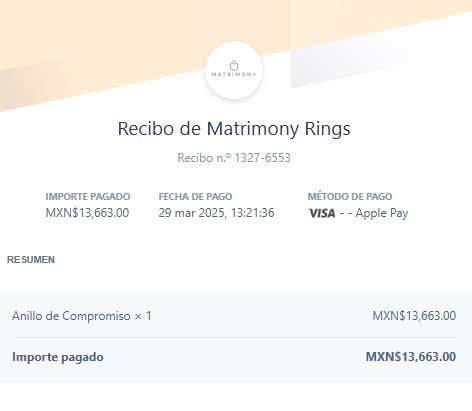Click the receipt number 1327-6553
472x411 pixels.
(x=262, y=158)
